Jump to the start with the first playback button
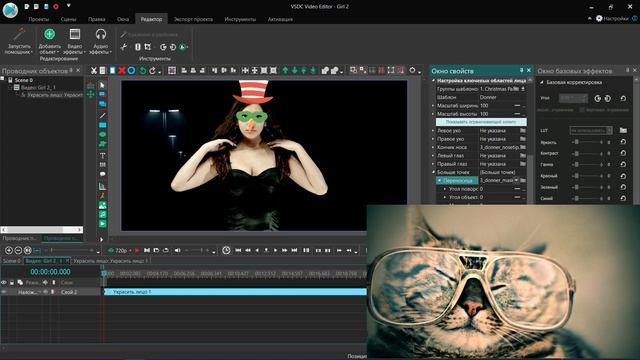This screenshot has width=640, height=360. pos(238,250)
